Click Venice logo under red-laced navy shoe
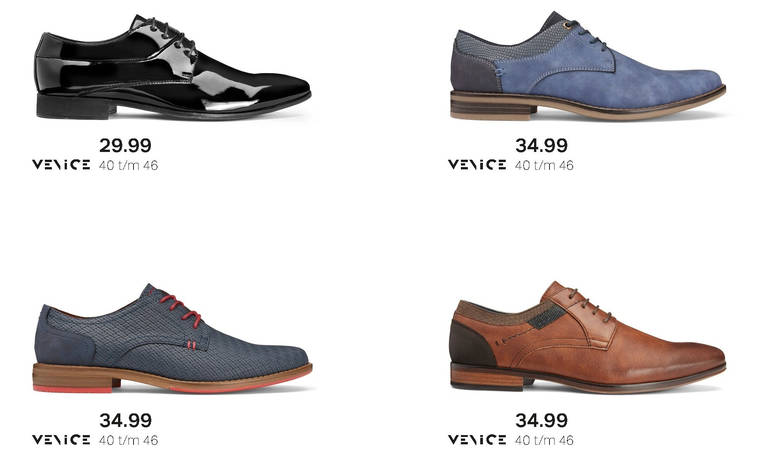The image size is (760, 466). 61,439
